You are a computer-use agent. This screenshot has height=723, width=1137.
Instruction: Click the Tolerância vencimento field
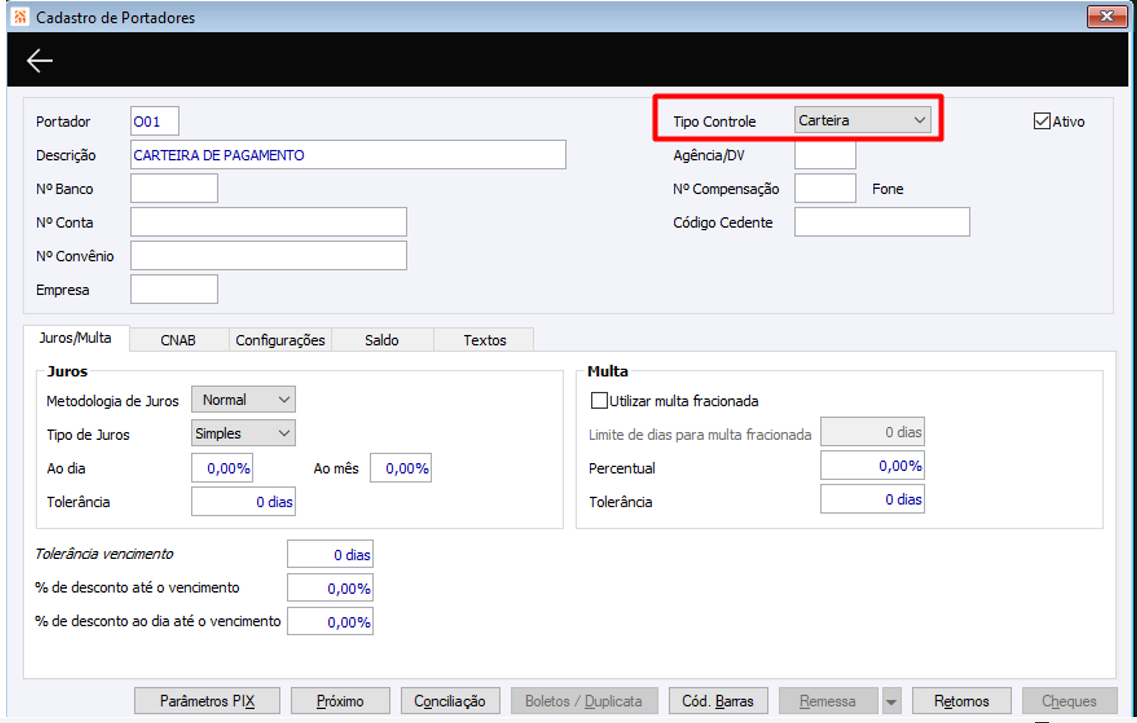click(330, 554)
